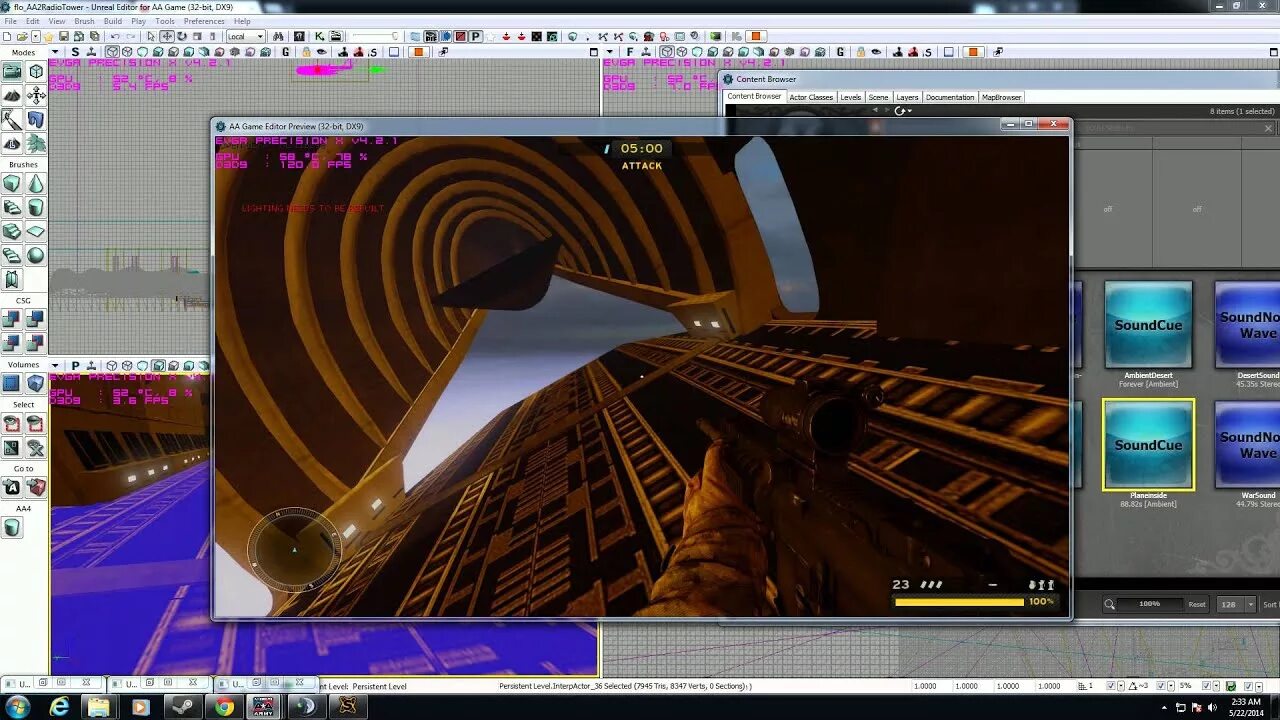Open Steam from the Windows taskbar
The height and width of the screenshot is (720, 1280).
tap(181, 707)
